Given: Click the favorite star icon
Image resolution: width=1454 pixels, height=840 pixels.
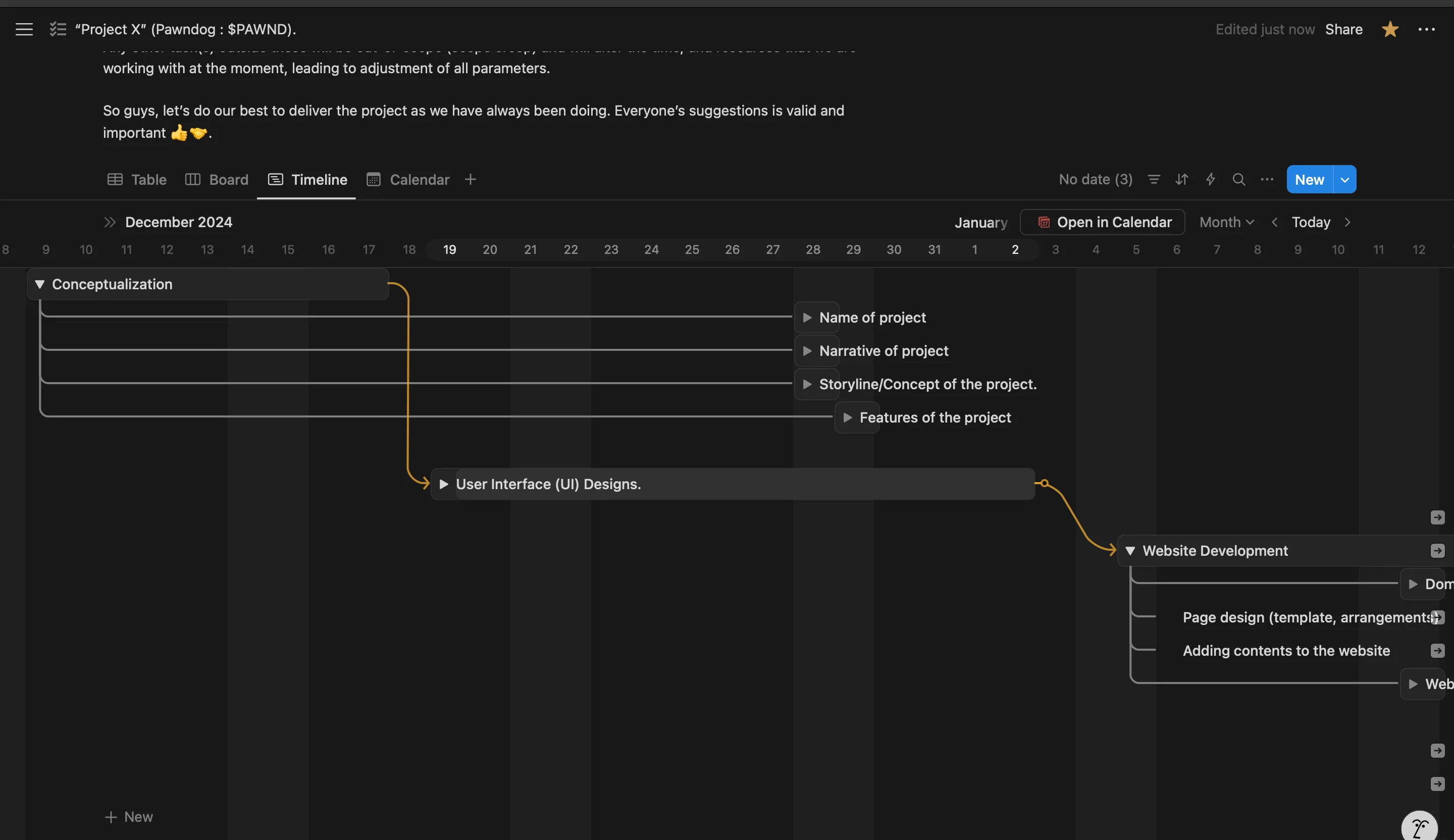Looking at the screenshot, I should pos(1389,29).
